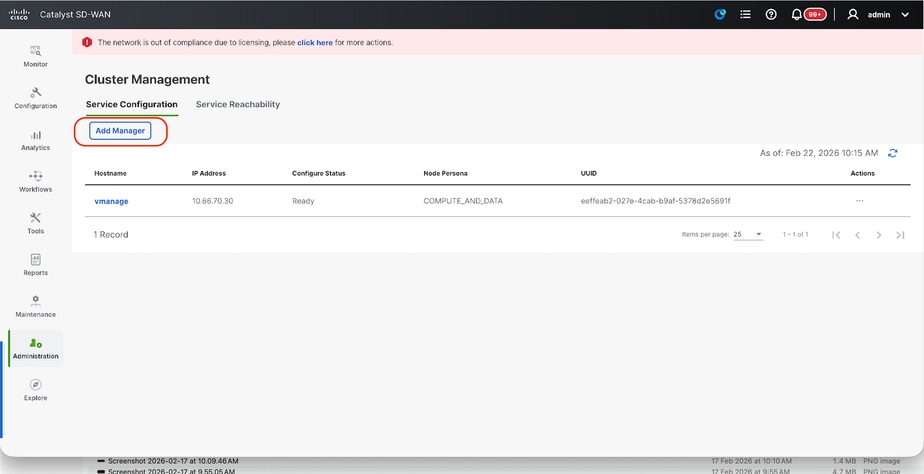Click the 99+ notification badge
The width and height of the screenshot is (924, 474).
point(815,14)
